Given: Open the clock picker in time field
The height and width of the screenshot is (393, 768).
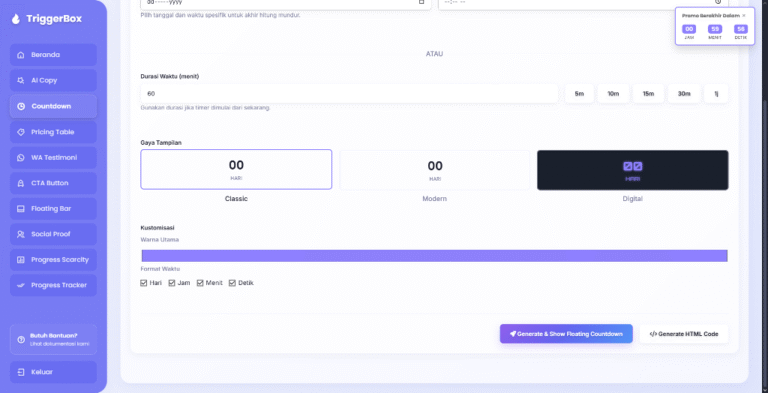Looking at the screenshot, I should (718, 2).
